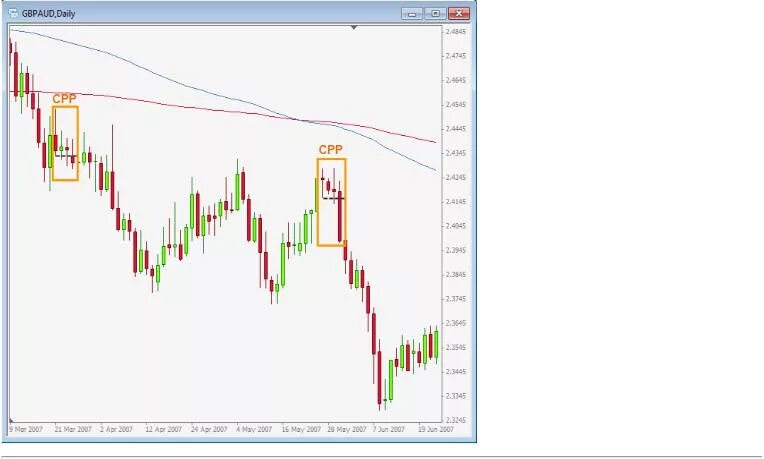
Task: Click the 2.4645 price label
Action: pos(456,80)
